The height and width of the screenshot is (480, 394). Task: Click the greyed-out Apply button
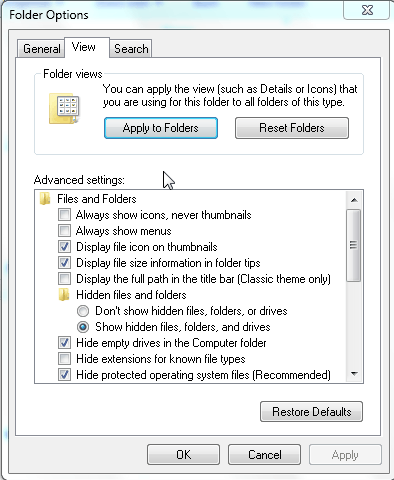tap(345, 455)
